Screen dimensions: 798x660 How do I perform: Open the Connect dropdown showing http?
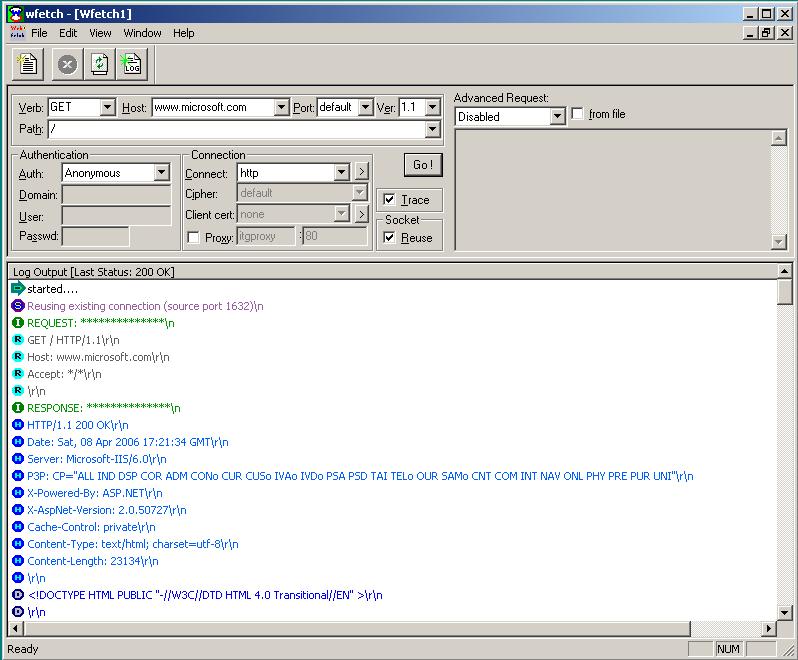coord(342,173)
